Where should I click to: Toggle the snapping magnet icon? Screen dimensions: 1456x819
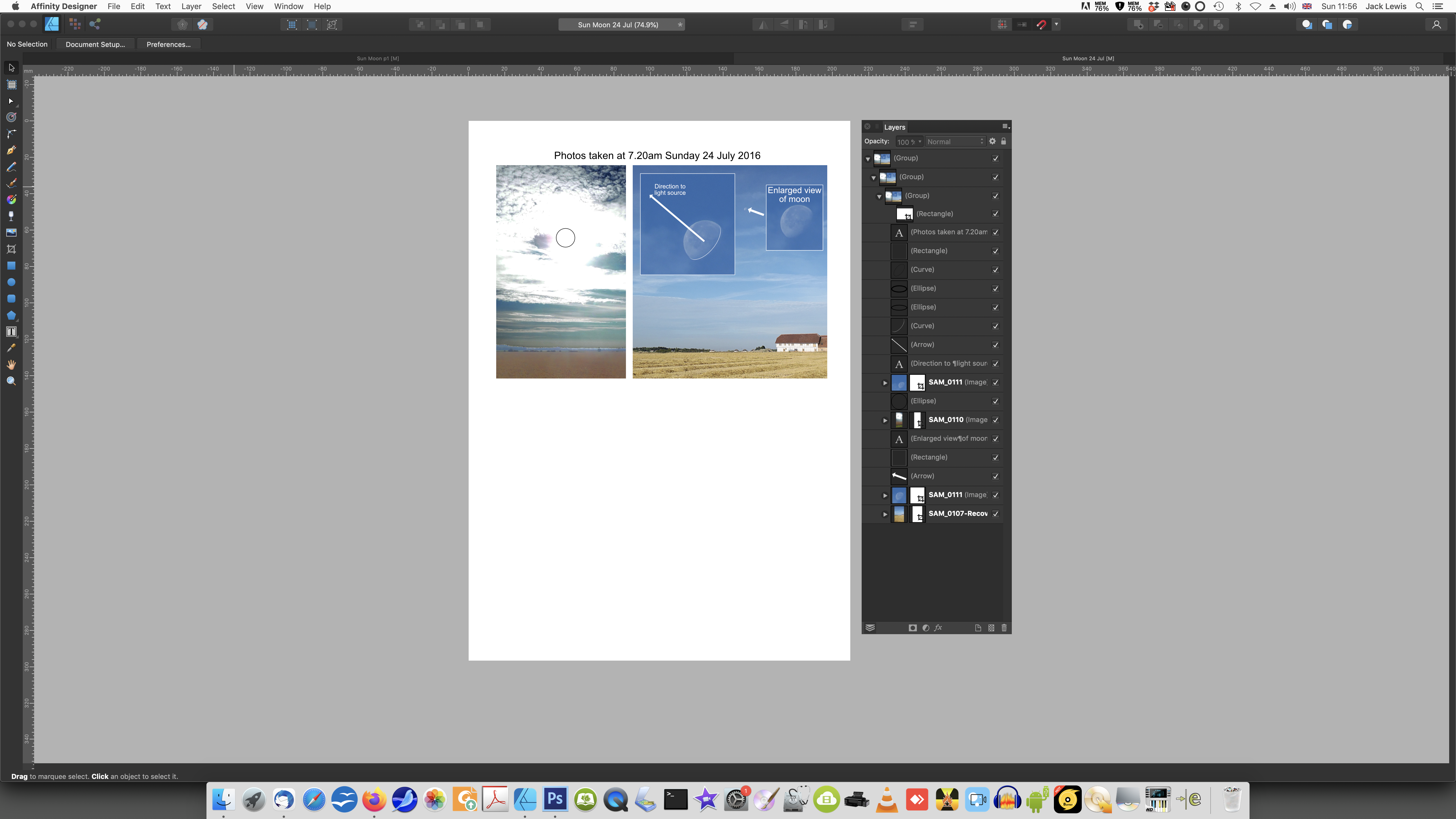tap(1041, 24)
